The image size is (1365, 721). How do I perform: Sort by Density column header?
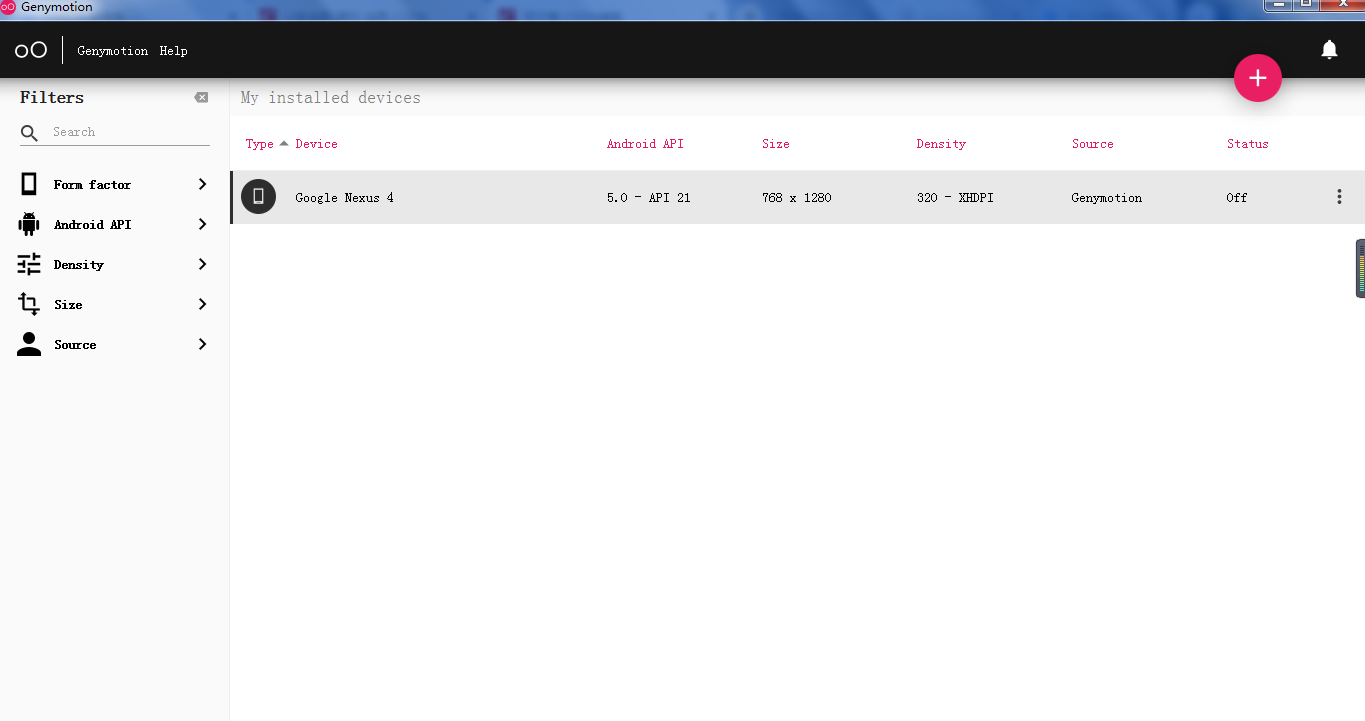(941, 144)
